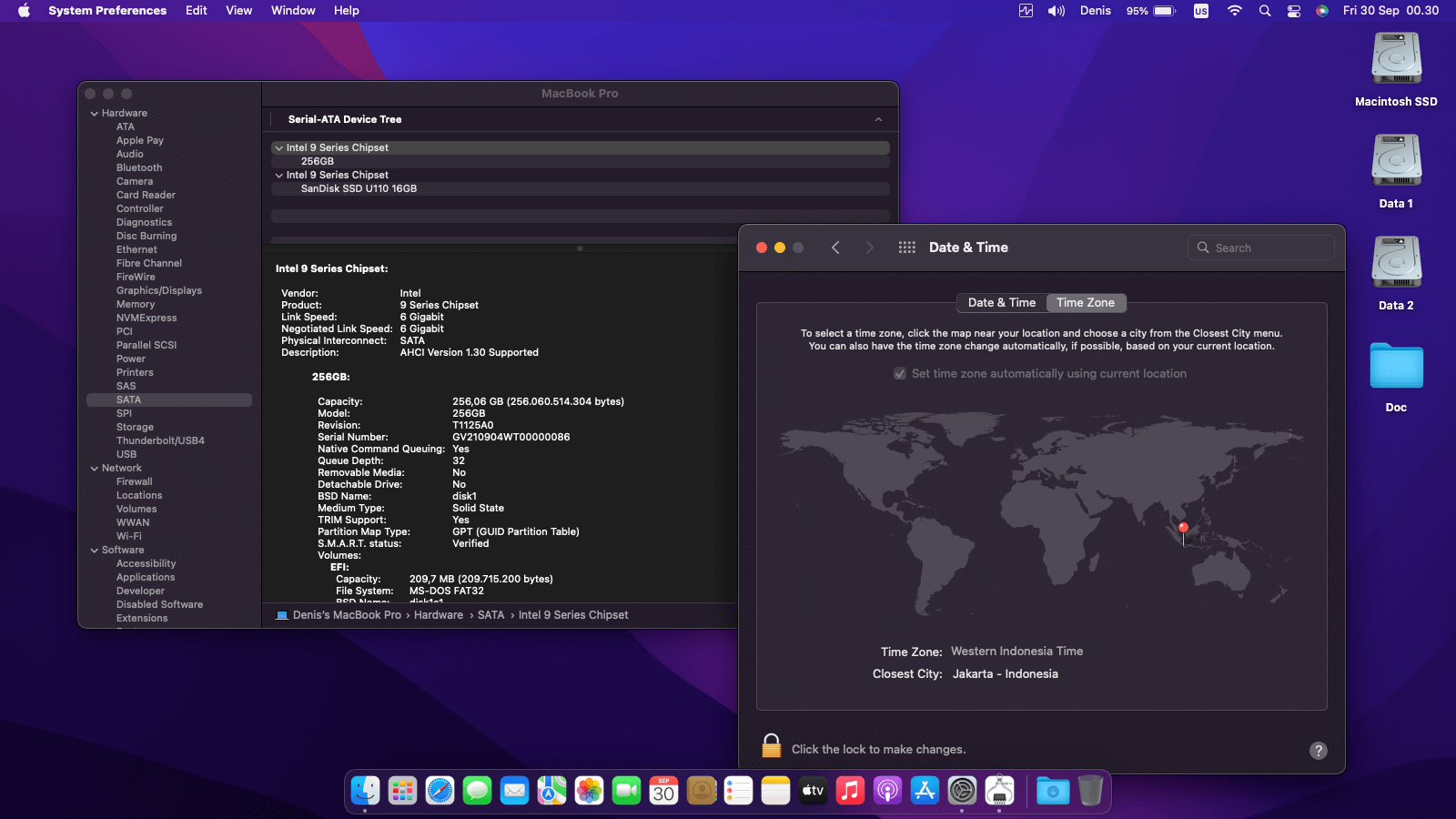Collapse second Intel 9 Series Chipset above SanDisk

[279, 176]
